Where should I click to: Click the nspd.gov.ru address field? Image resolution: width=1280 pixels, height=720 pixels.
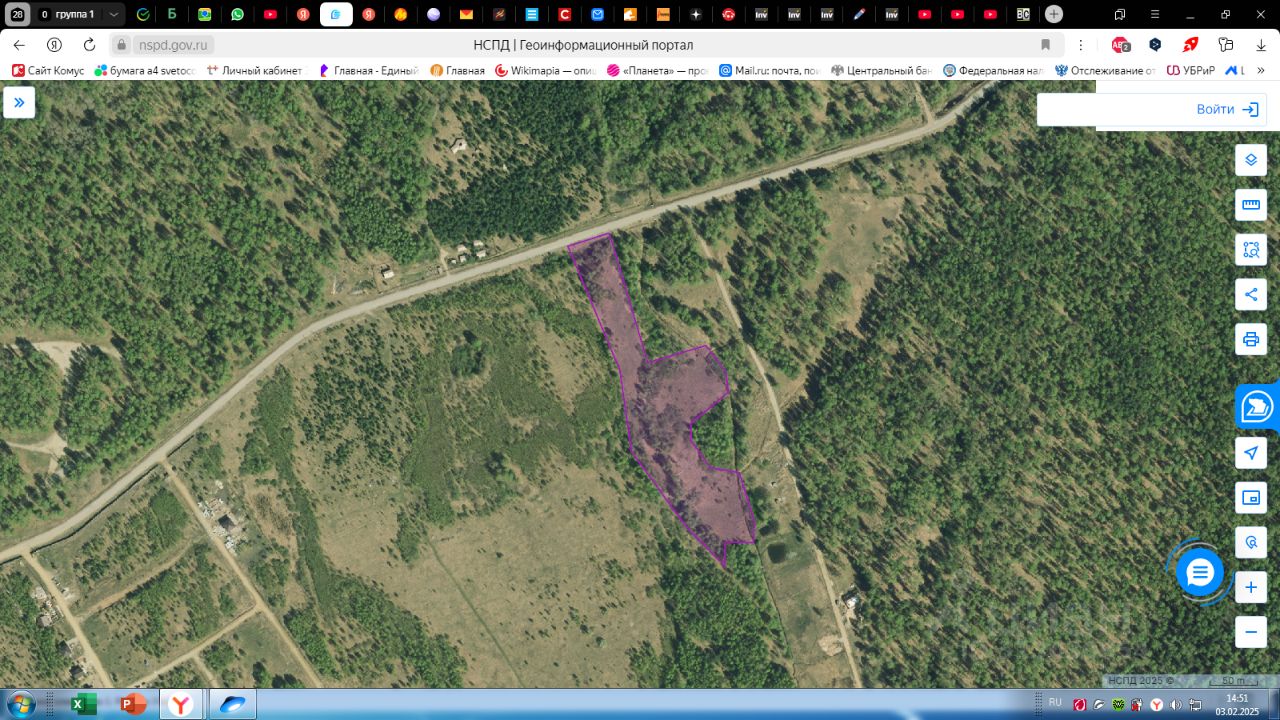[172, 45]
